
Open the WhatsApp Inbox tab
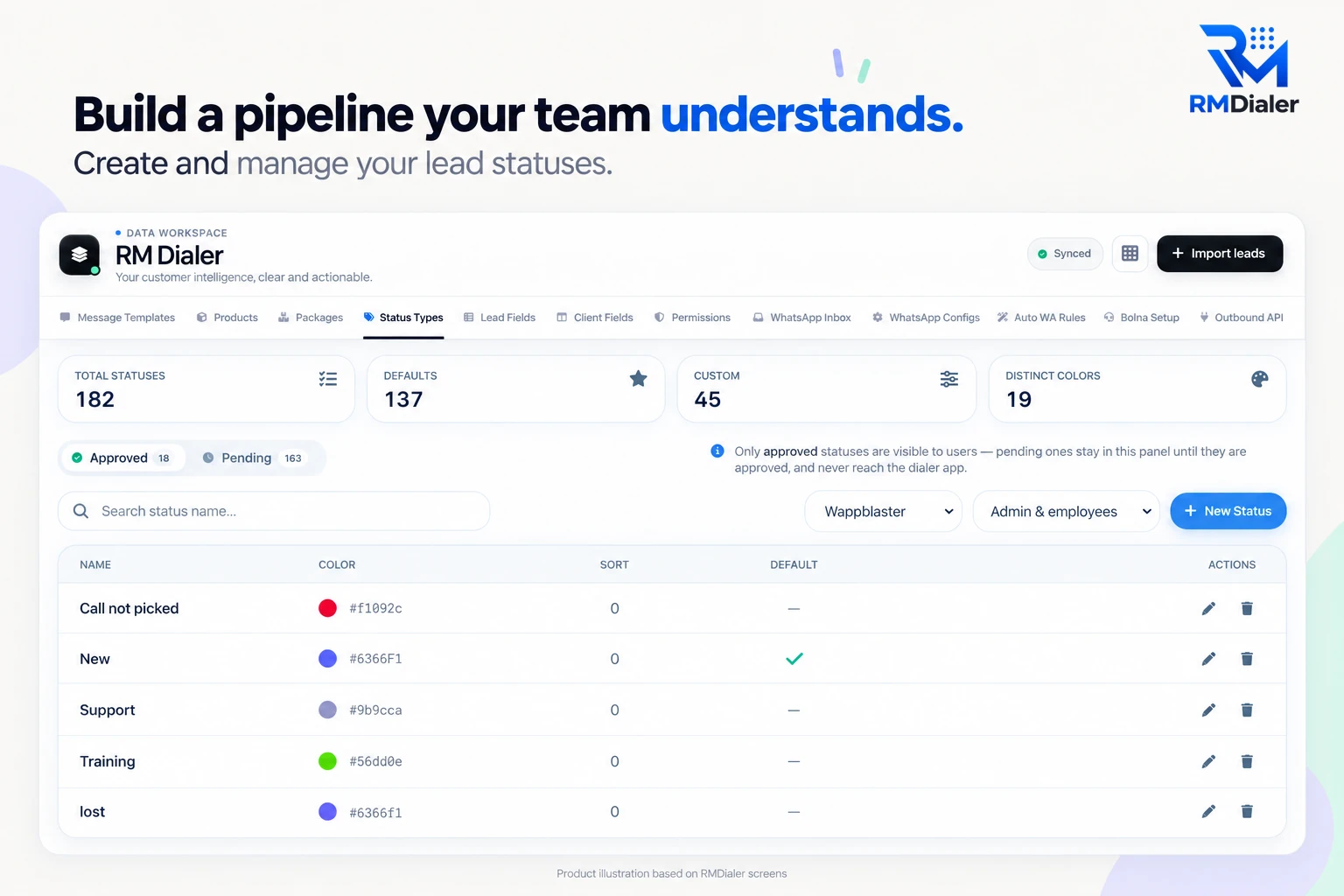pos(801,318)
